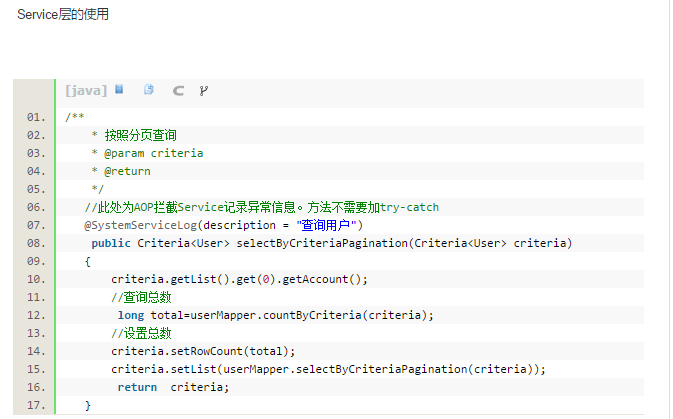Click 'userMapper.countByCriteria(criteria)' on line 12

[x=308, y=316]
